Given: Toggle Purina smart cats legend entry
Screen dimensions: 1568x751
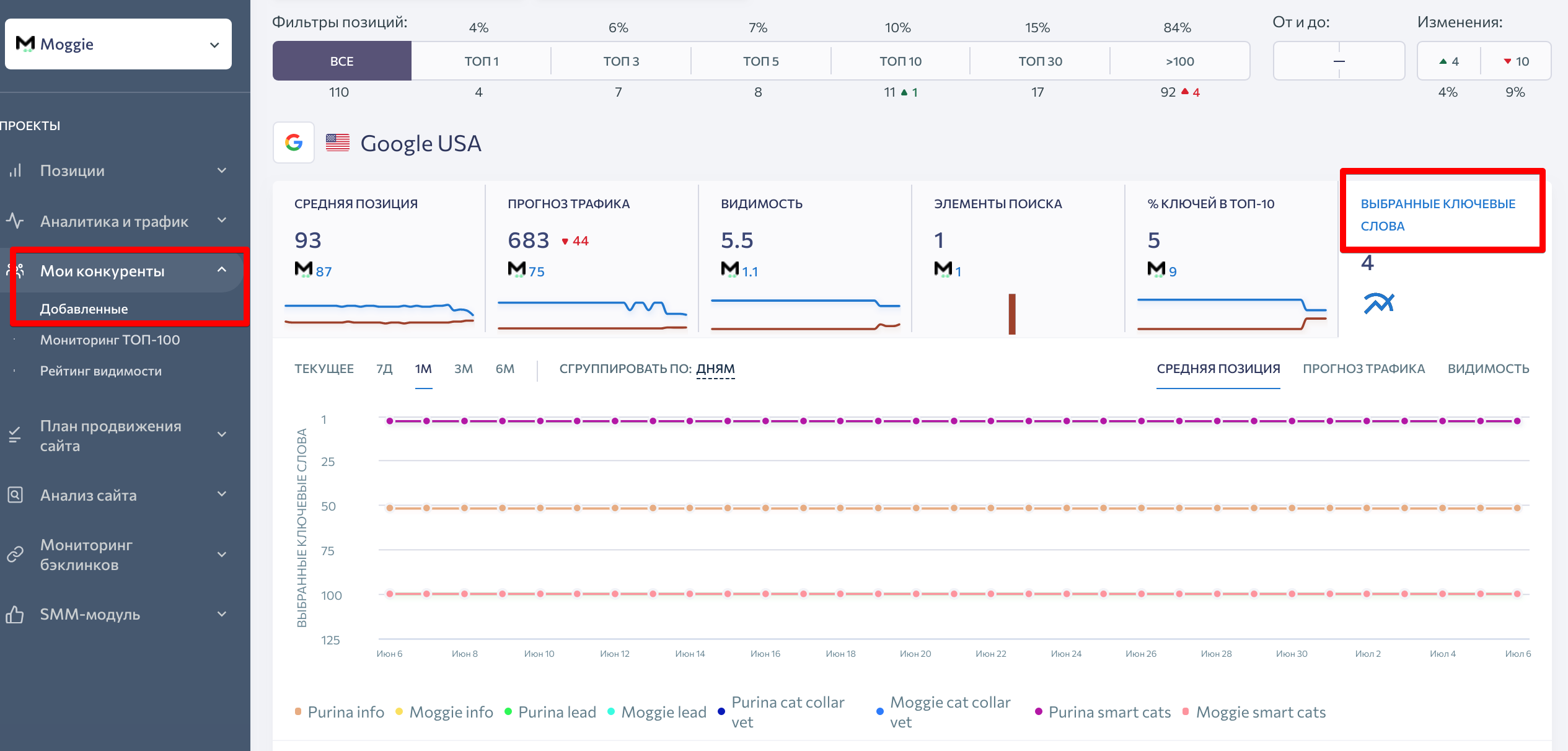Looking at the screenshot, I should coord(1103,712).
